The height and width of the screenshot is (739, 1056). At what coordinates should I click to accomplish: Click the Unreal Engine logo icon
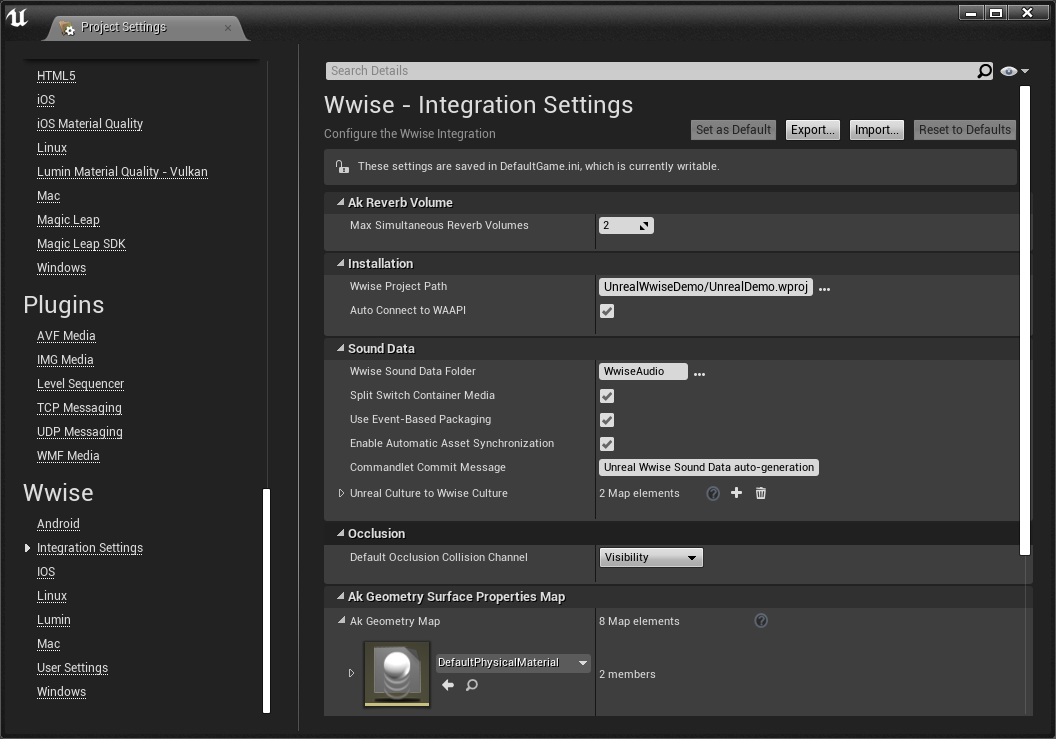(18, 18)
